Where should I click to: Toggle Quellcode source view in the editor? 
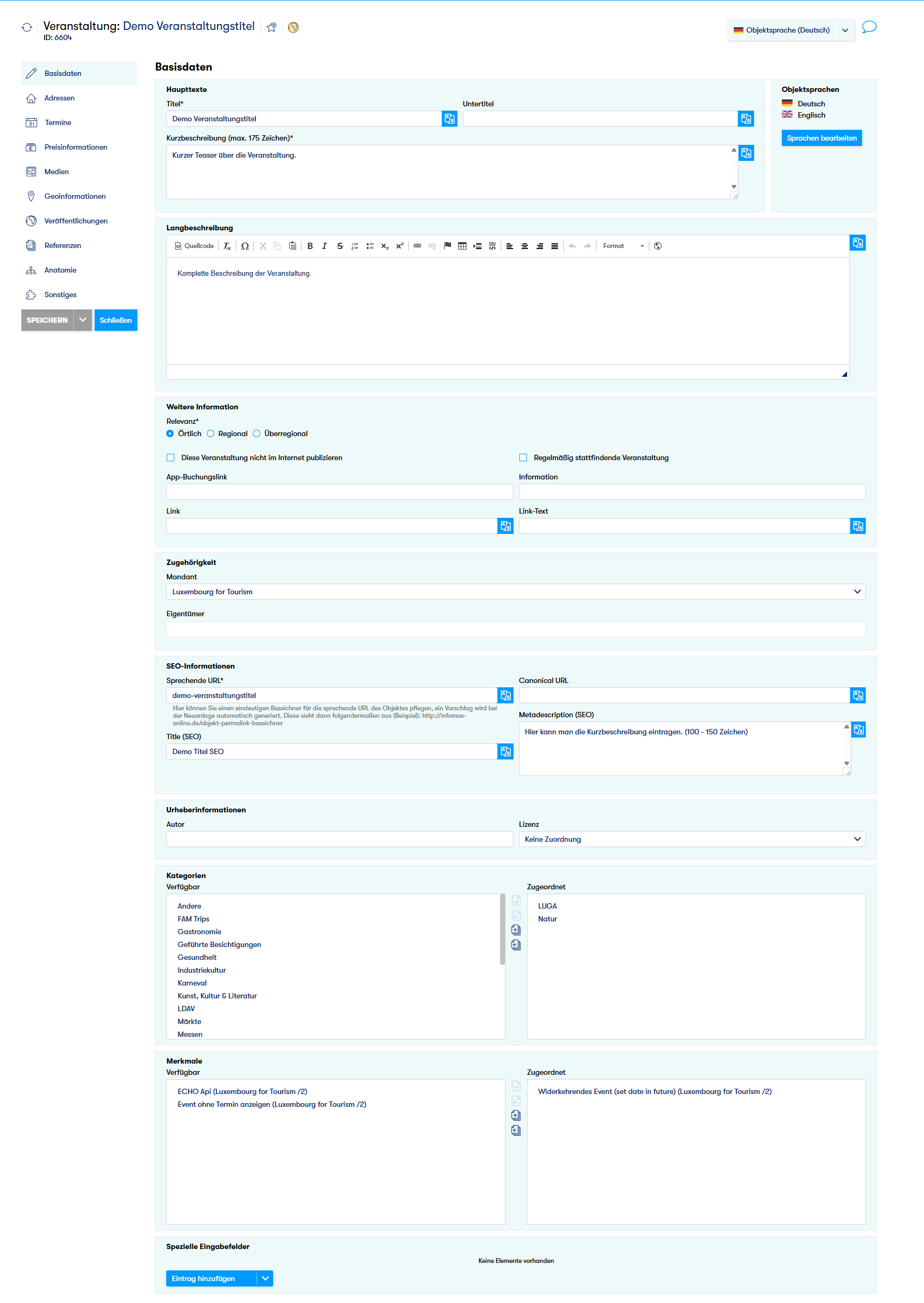[194, 246]
